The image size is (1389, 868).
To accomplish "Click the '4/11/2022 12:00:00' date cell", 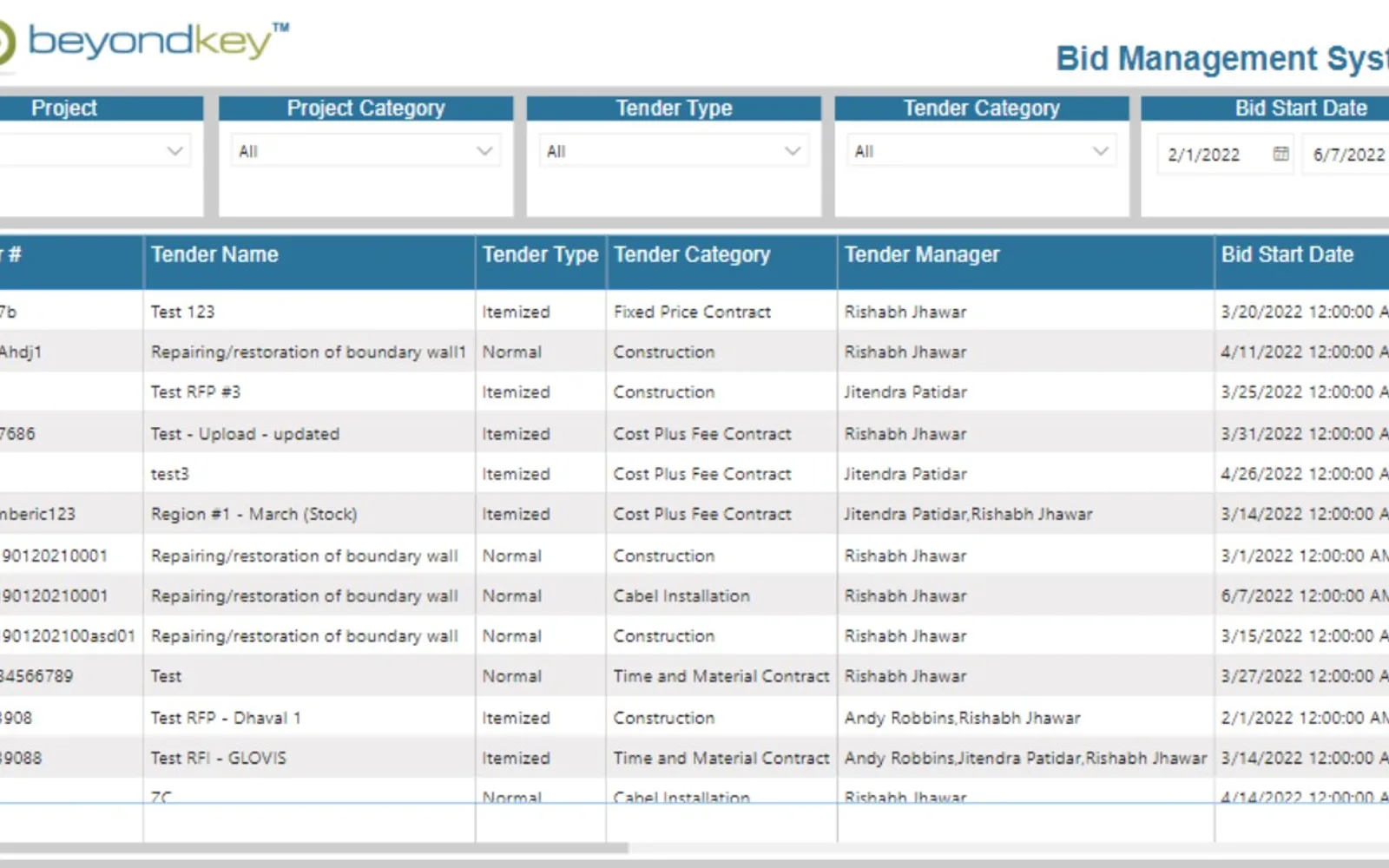I will pyautogui.click(x=1304, y=352).
